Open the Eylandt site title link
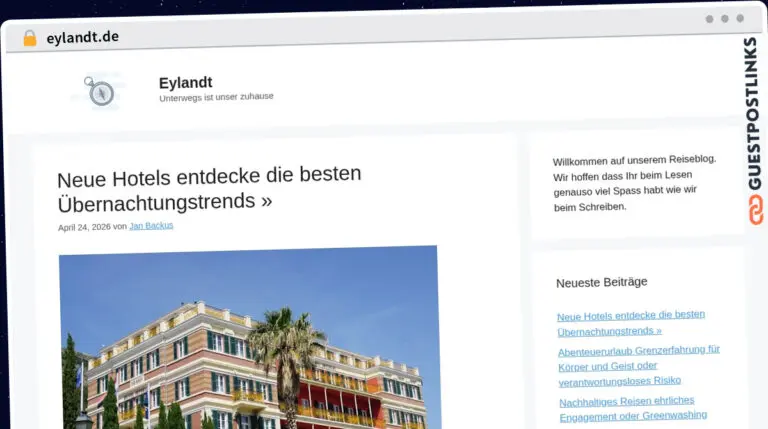 pos(186,83)
